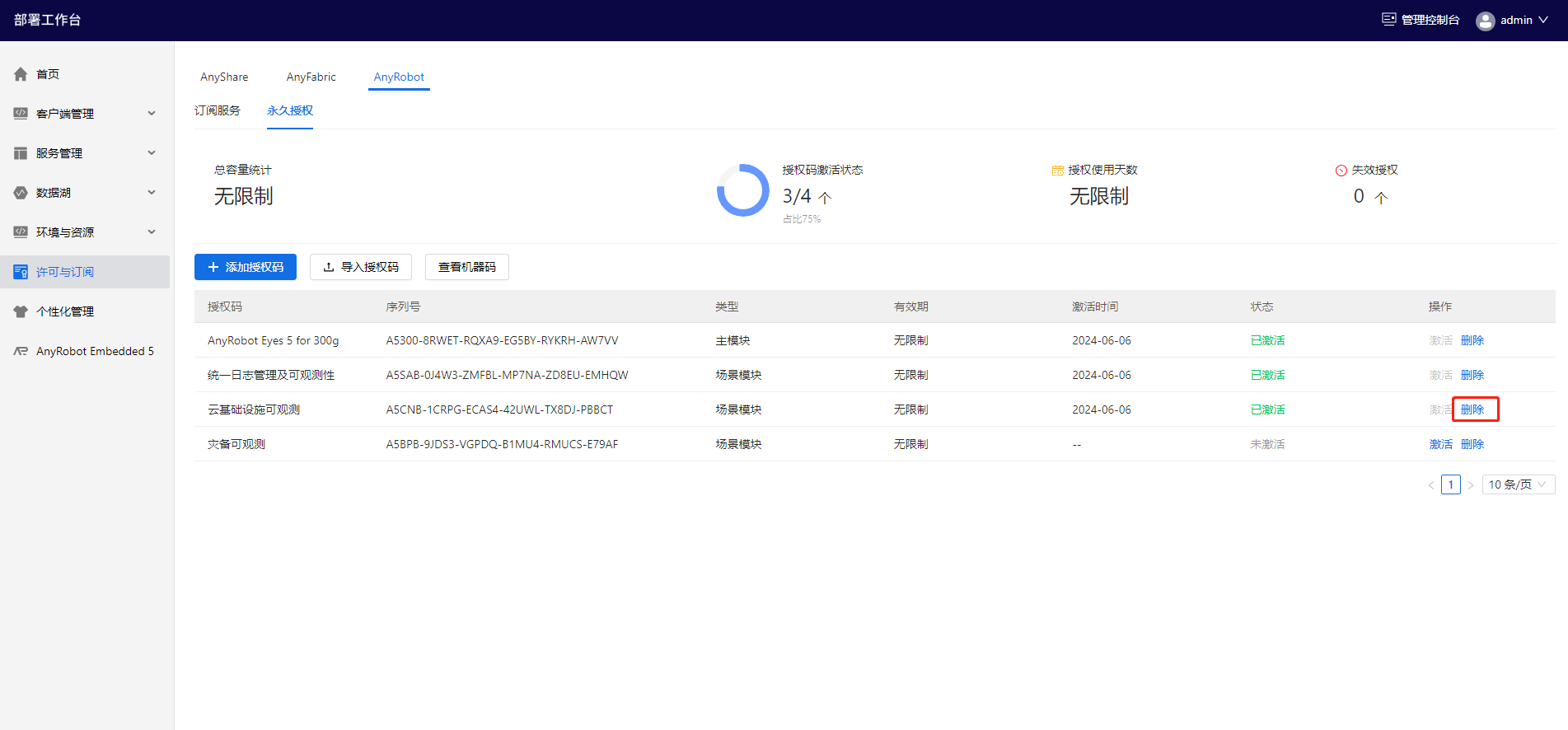Image resolution: width=1568 pixels, height=730 pixels.
Task: Click the 序列号 column header
Action: pyautogui.click(x=403, y=307)
